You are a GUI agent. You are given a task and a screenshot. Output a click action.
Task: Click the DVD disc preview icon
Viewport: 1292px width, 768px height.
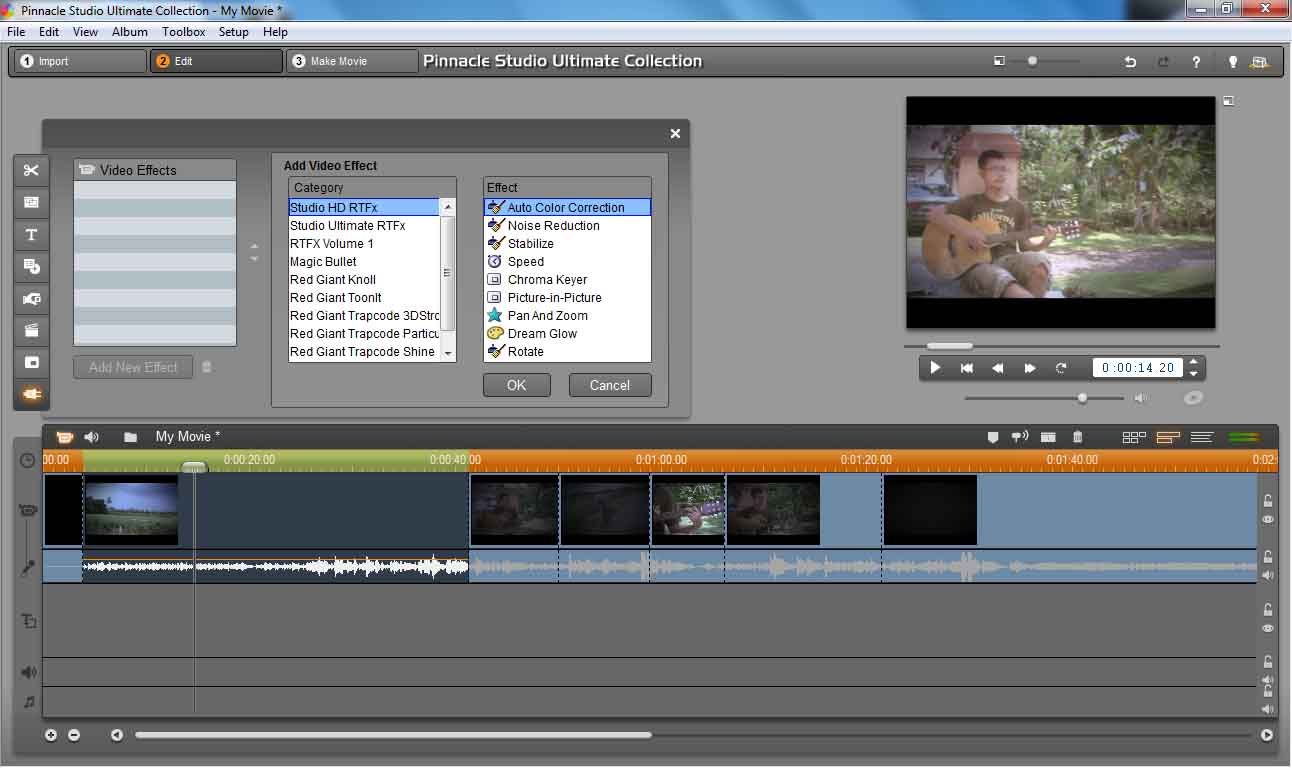click(x=1192, y=398)
